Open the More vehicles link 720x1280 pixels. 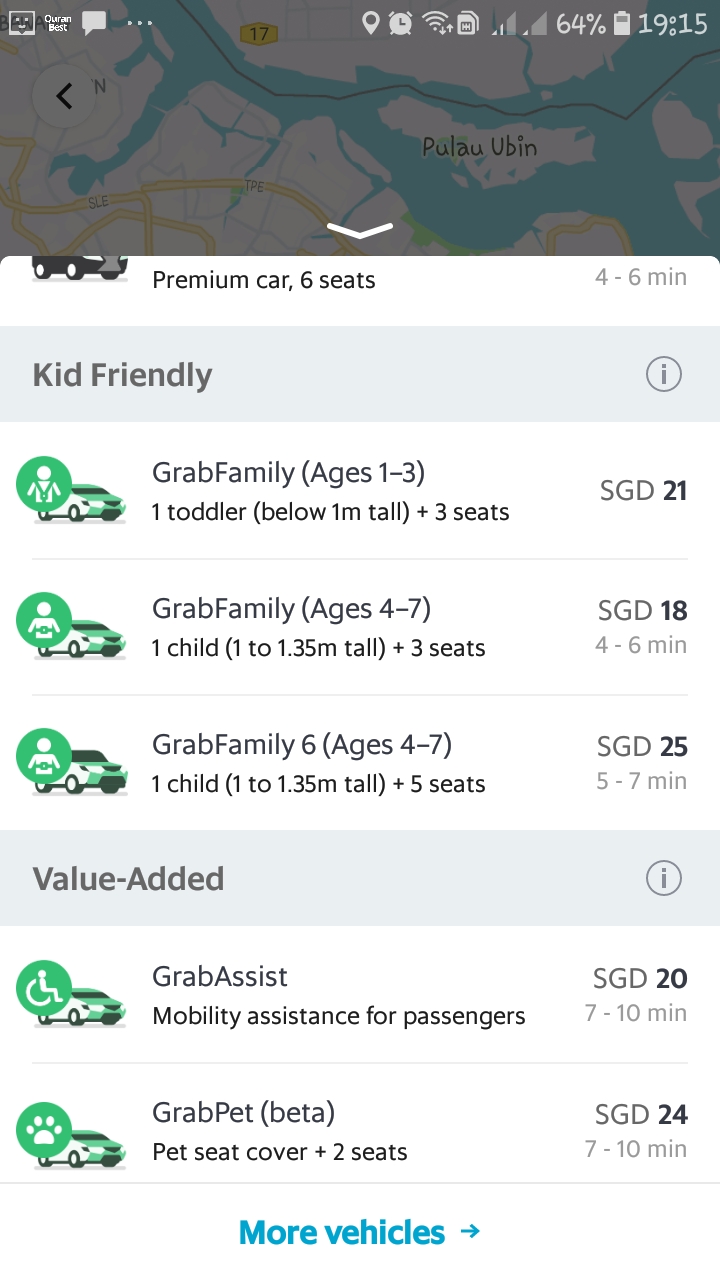pyautogui.click(x=342, y=1232)
